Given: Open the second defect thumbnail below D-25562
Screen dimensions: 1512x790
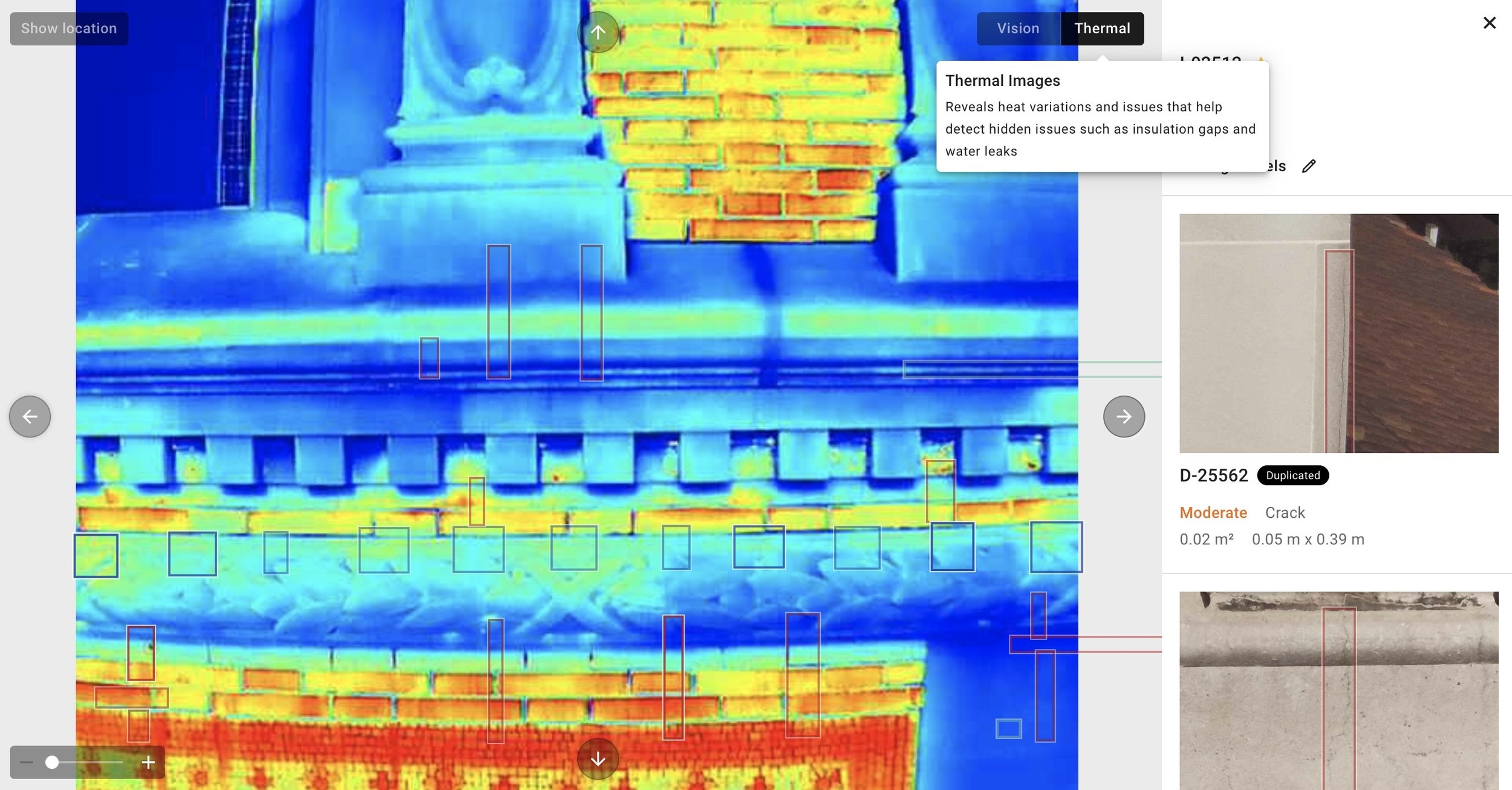Looking at the screenshot, I should coord(1339,691).
